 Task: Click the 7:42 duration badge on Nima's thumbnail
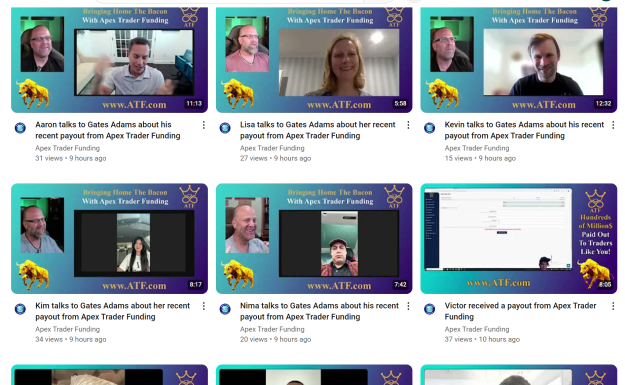tap(400, 285)
